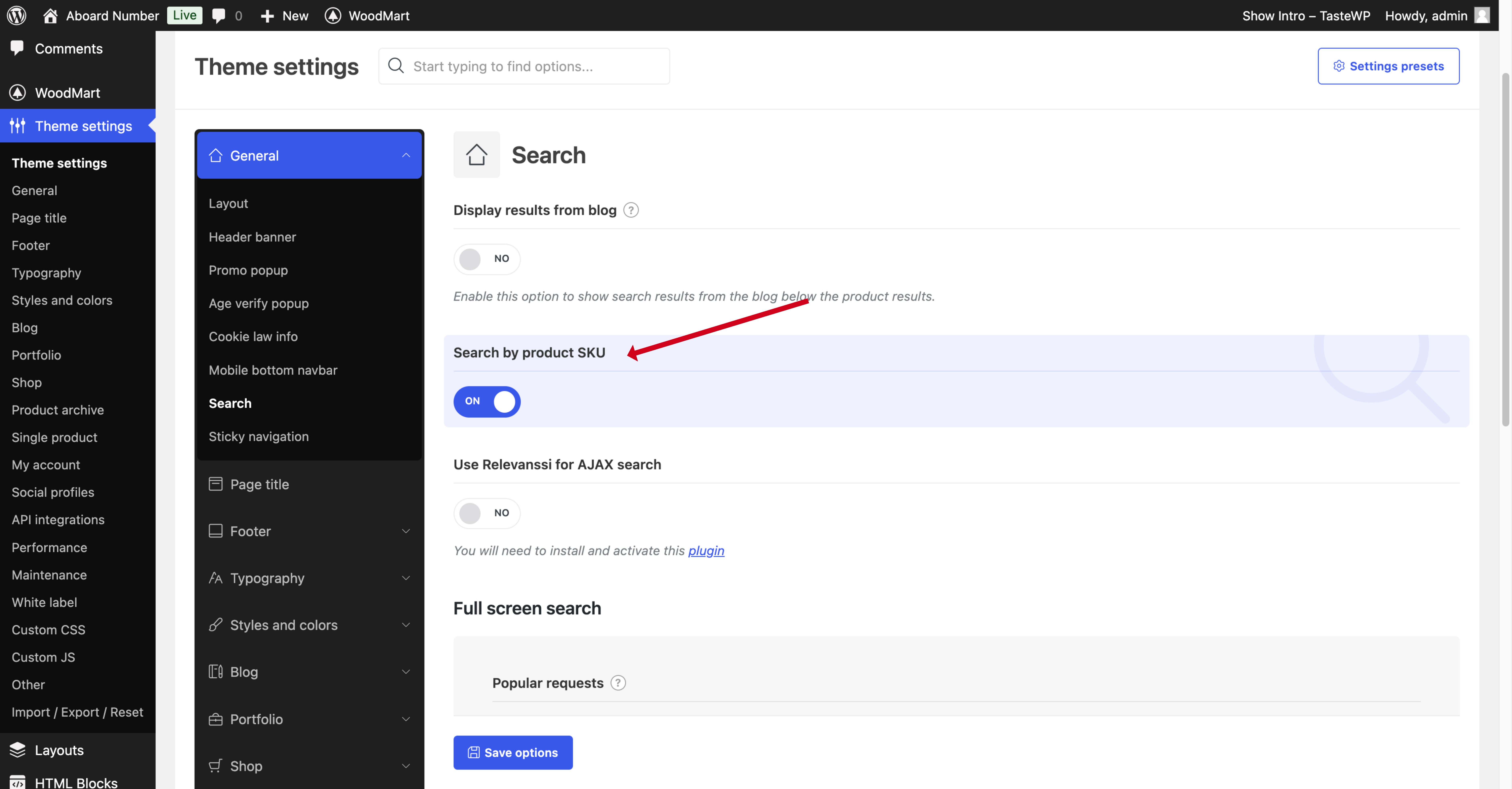The image size is (1512, 789).
Task: Open Layout under General
Action: [228, 203]
